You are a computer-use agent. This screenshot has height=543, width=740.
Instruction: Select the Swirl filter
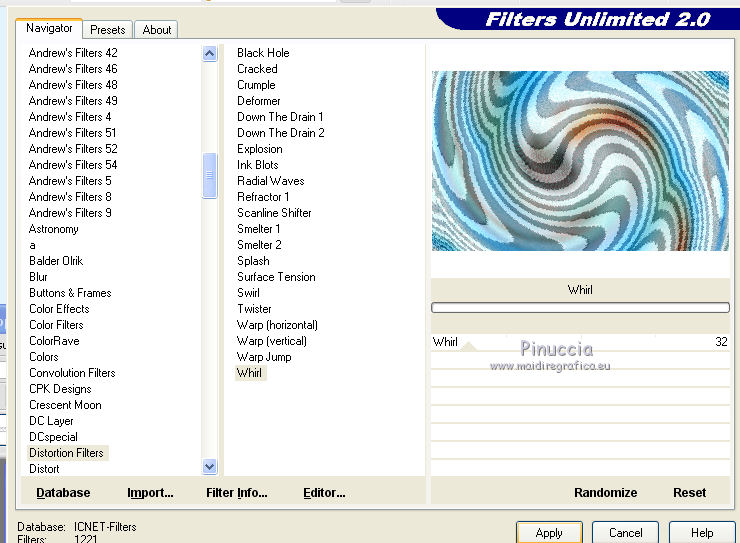click(x=249, y=293)
